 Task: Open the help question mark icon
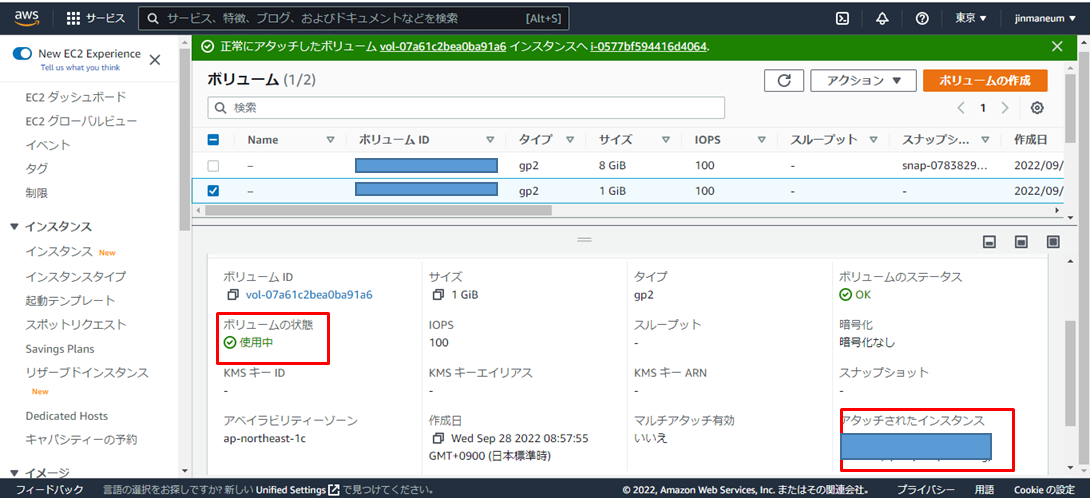[922, 19]
